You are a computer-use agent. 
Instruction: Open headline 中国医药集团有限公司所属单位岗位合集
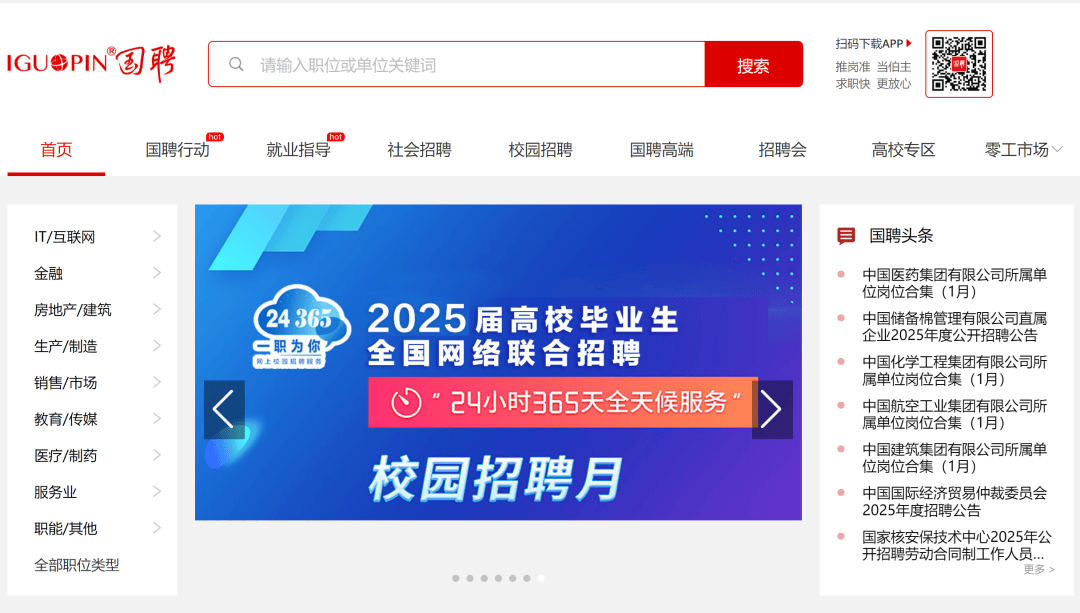pyautogui.click(x=954, y=283)
